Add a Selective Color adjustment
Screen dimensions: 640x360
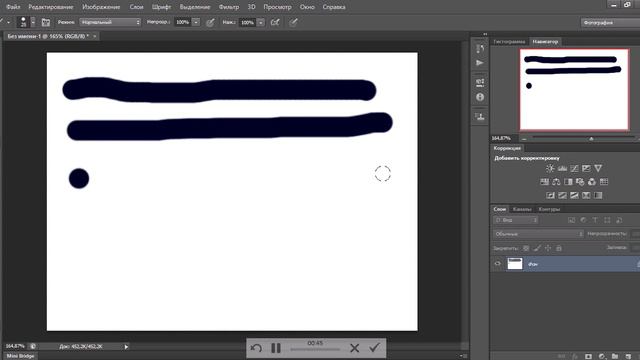pyautogui.click(x=586, y=196)
